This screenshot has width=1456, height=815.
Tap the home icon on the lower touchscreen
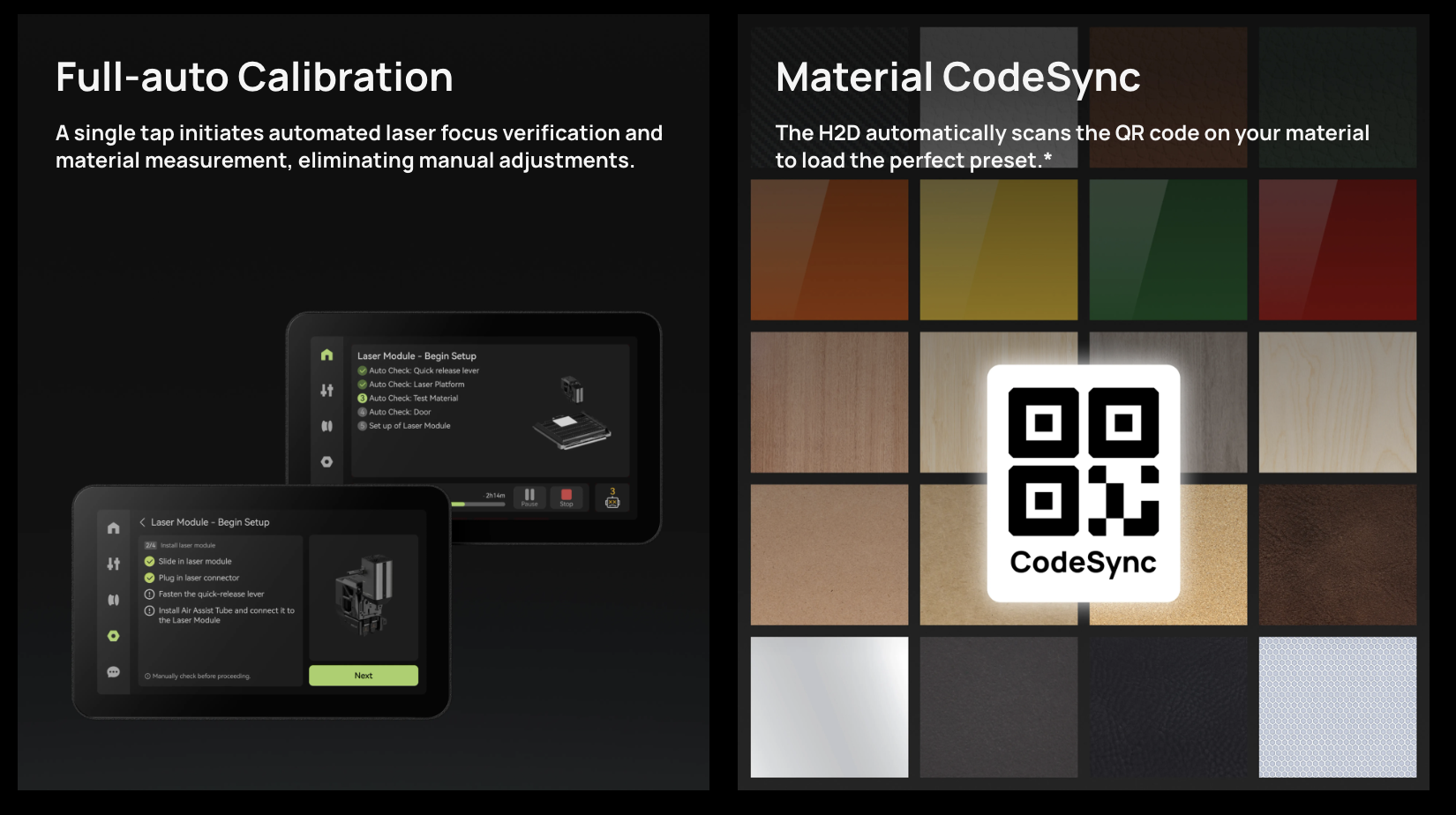(x=113, y=527)
